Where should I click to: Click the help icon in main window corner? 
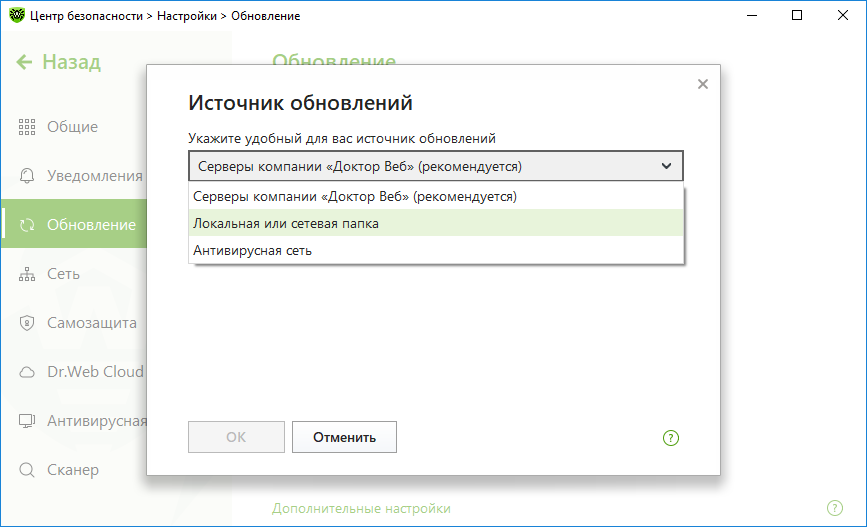pyautogui.click(x=835, y=508)
